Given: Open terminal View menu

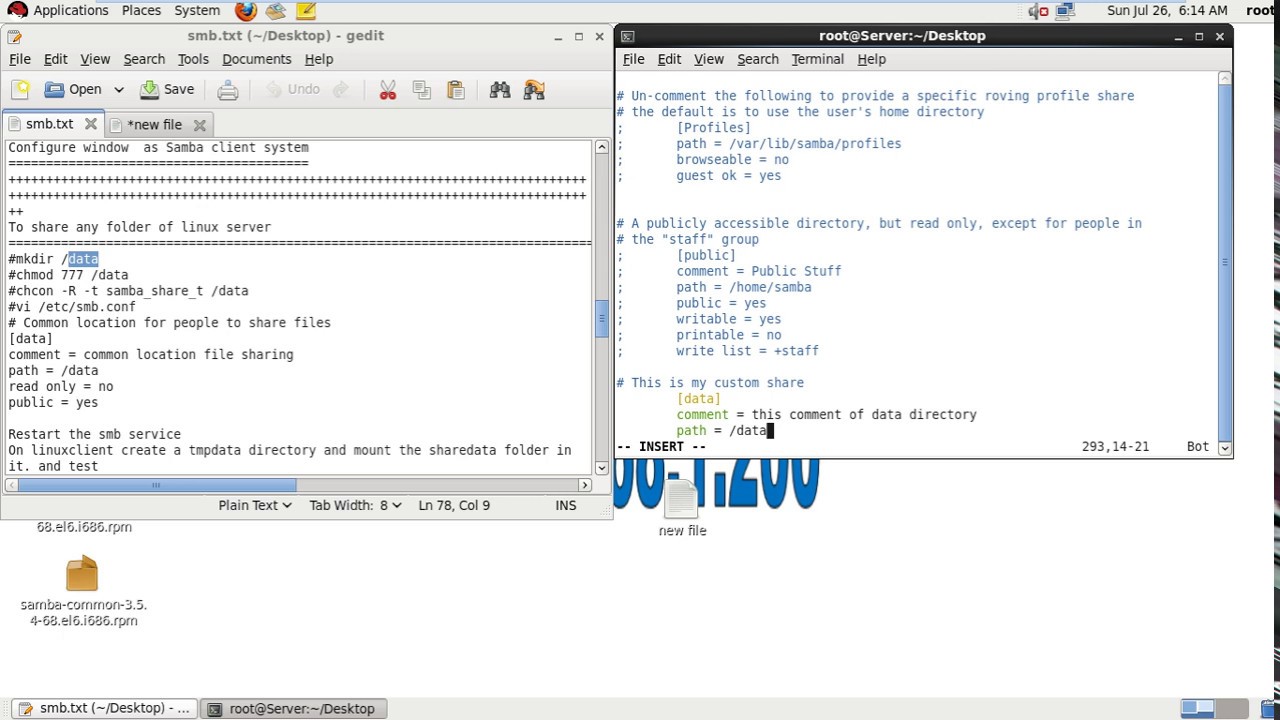Looking at the screenshot, I should pos(709,59).
